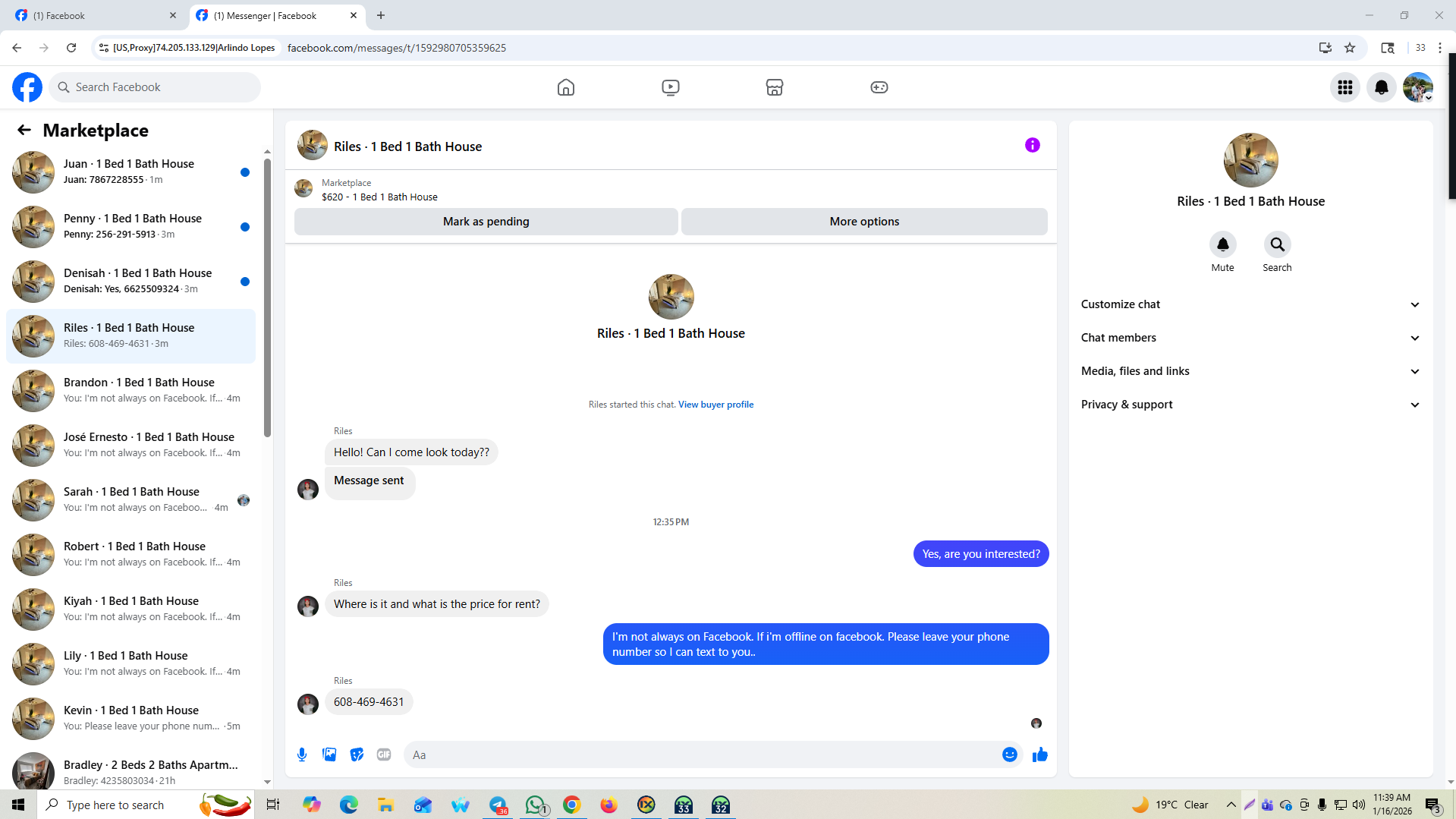Open Chrome from the taskbar
This screenshot has width=1456, height=819.
coord(572,805)
